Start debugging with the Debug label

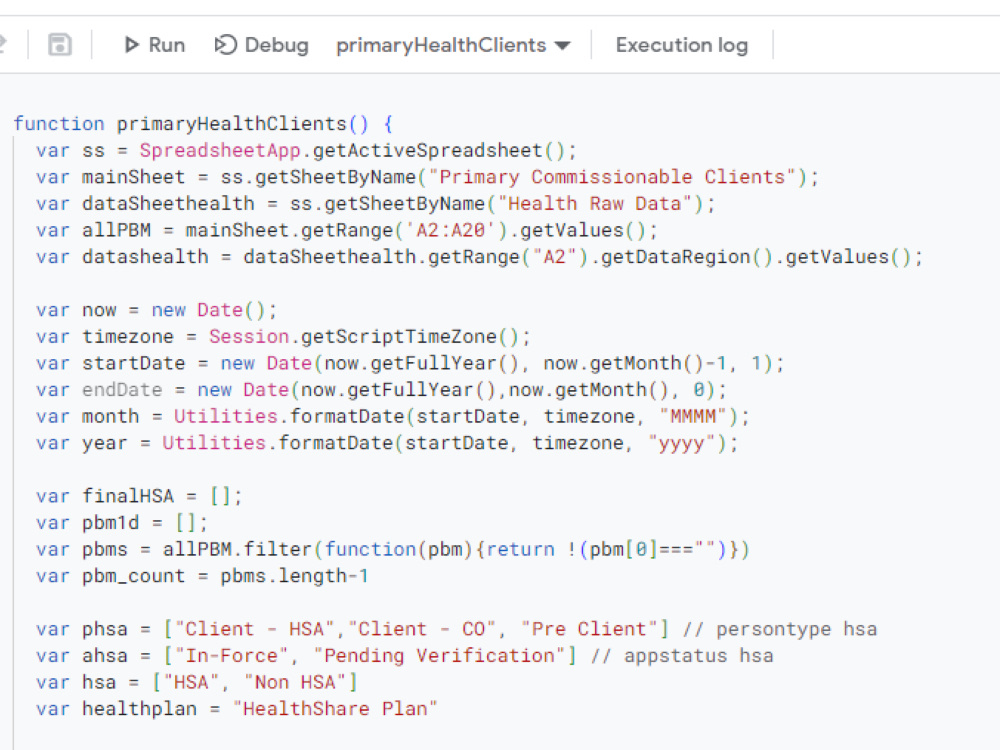coord(276,45)
